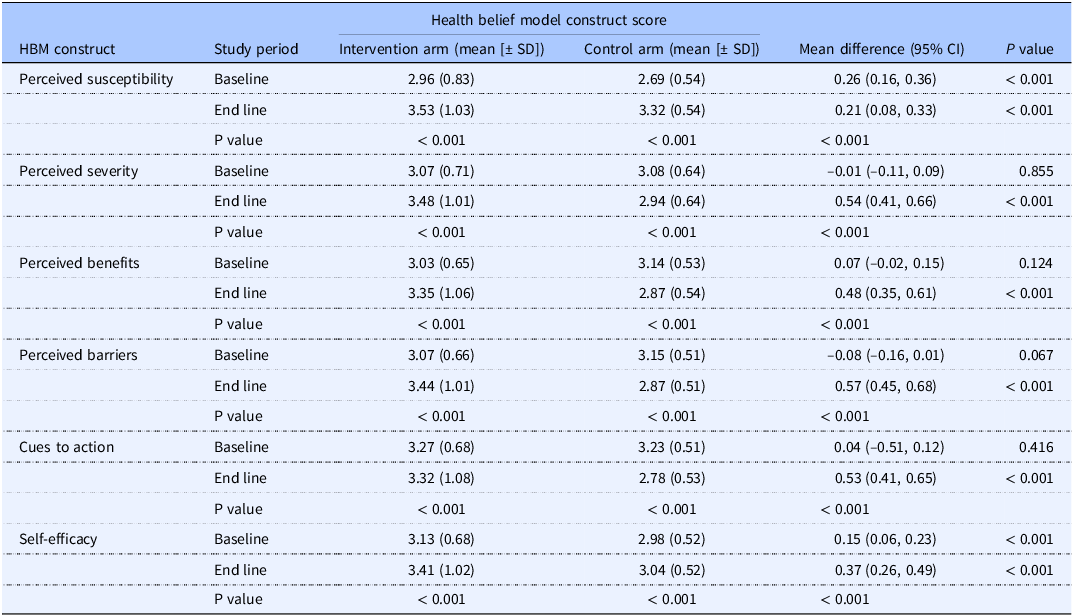Viewport: 1073px width, 616px height.
Task: Select the 'Perceived susceptibility' row label
Action: pyautogui.click(x=96, y=79)
